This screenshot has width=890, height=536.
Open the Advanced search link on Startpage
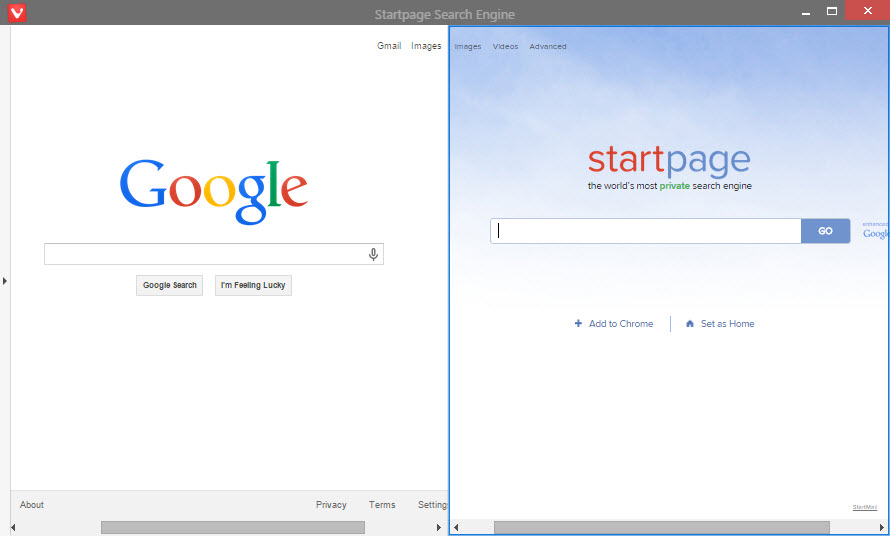548,47
